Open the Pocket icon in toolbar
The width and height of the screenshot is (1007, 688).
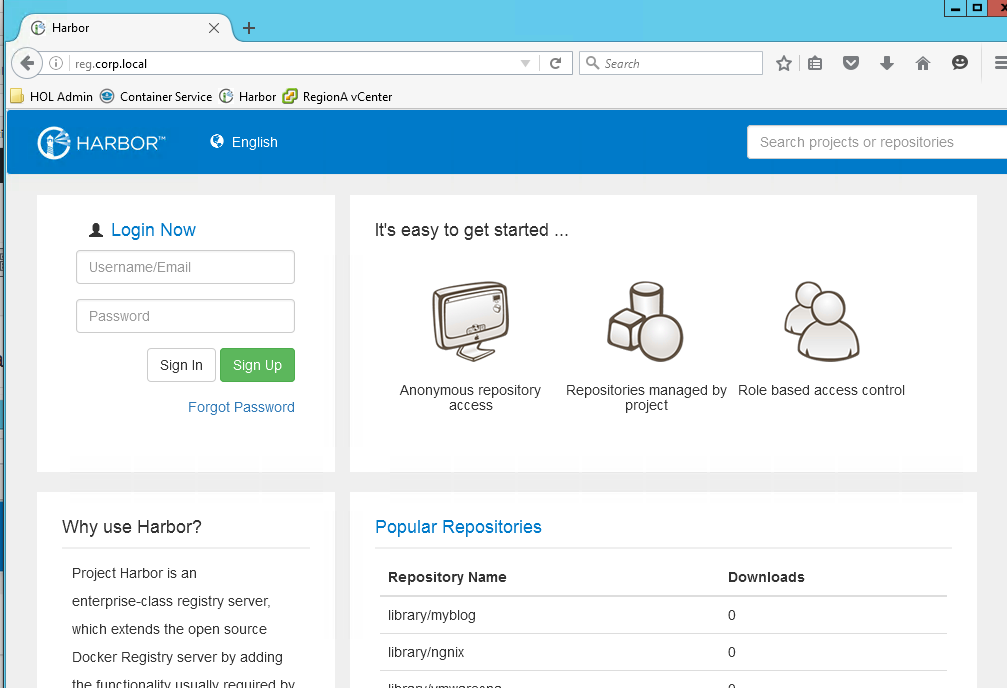tap(851, 63)
